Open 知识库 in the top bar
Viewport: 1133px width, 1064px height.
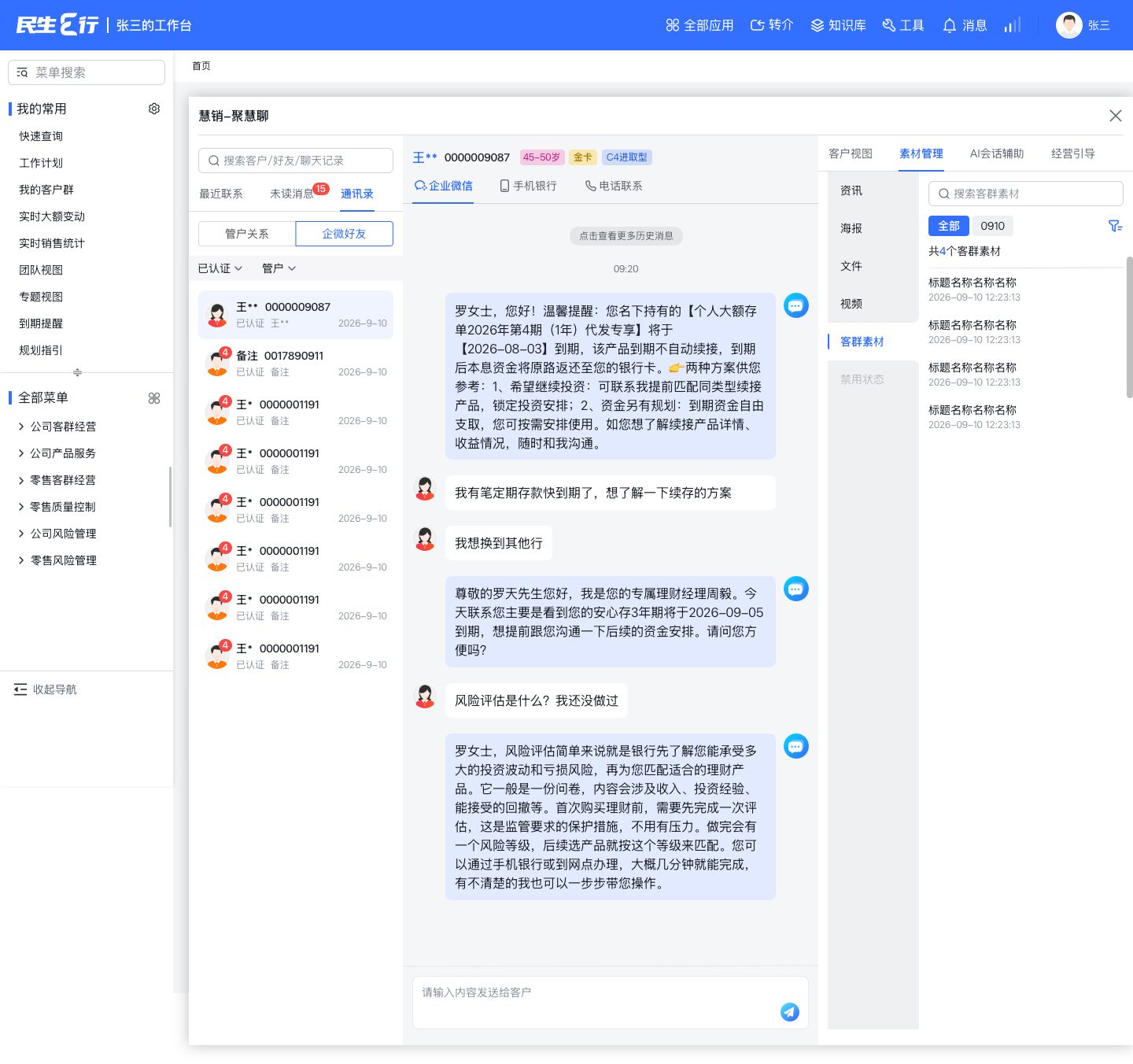coord(838,25)
